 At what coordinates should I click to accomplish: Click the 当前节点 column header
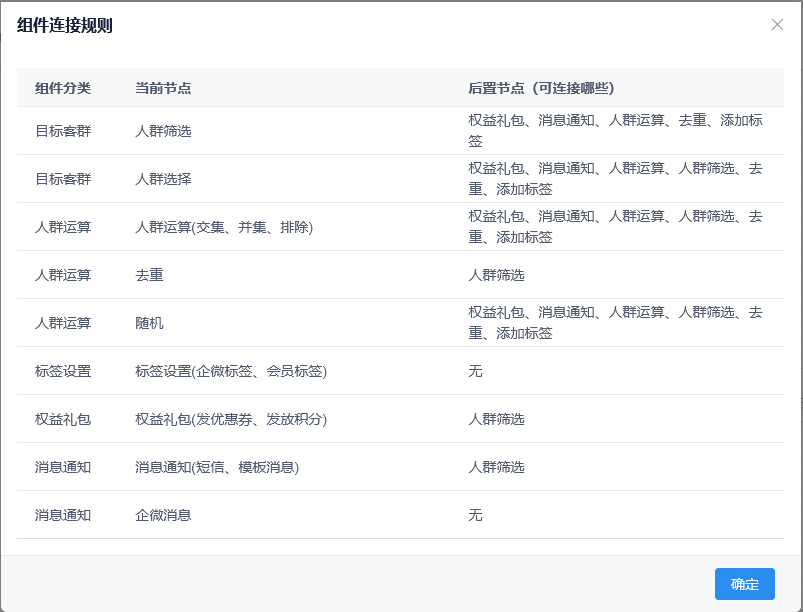point(163,88)
